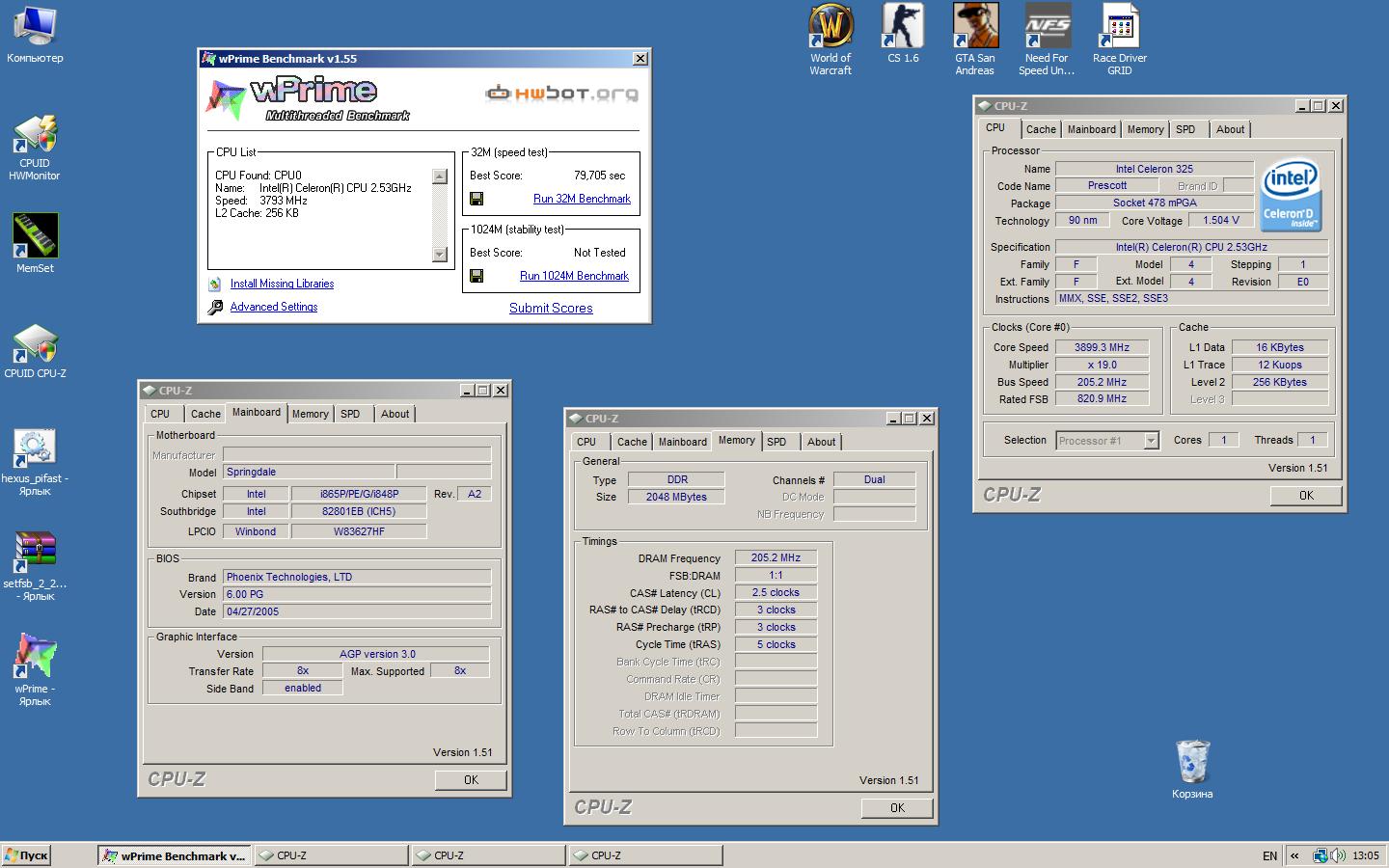Click memory Size 2048 MBytes field
Screen dimensions: 1389x868
coord(676,497)
